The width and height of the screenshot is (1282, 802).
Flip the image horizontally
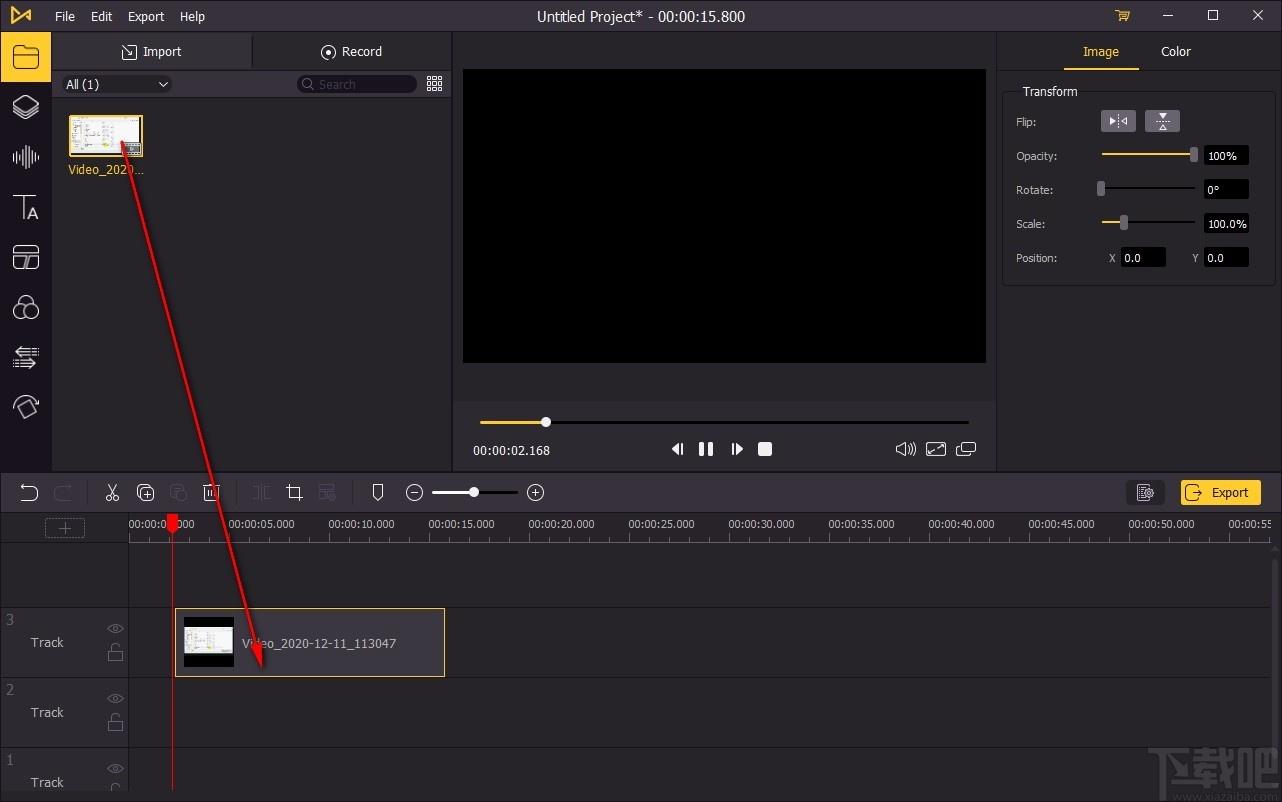[x=1118, y=121]
